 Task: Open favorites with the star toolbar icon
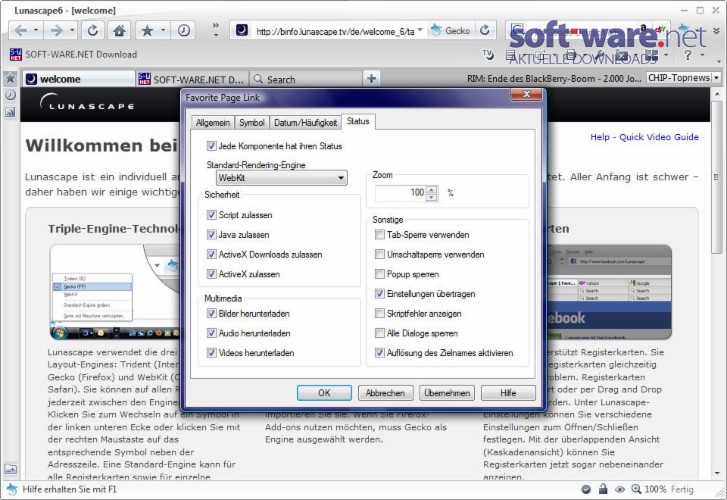coord(147,31)
